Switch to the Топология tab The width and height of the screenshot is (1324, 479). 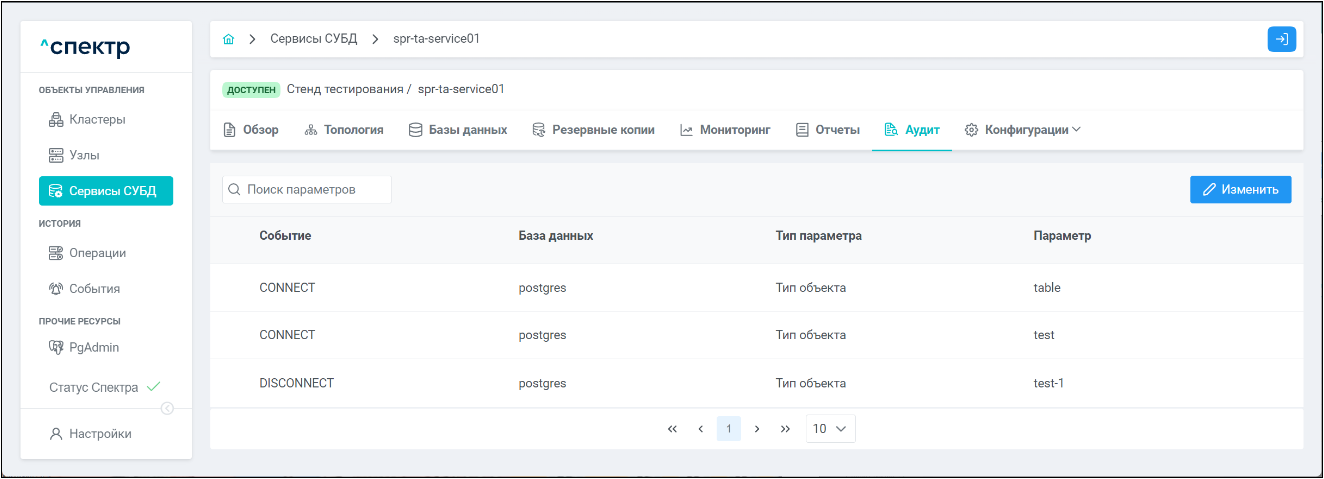(344, 130)
